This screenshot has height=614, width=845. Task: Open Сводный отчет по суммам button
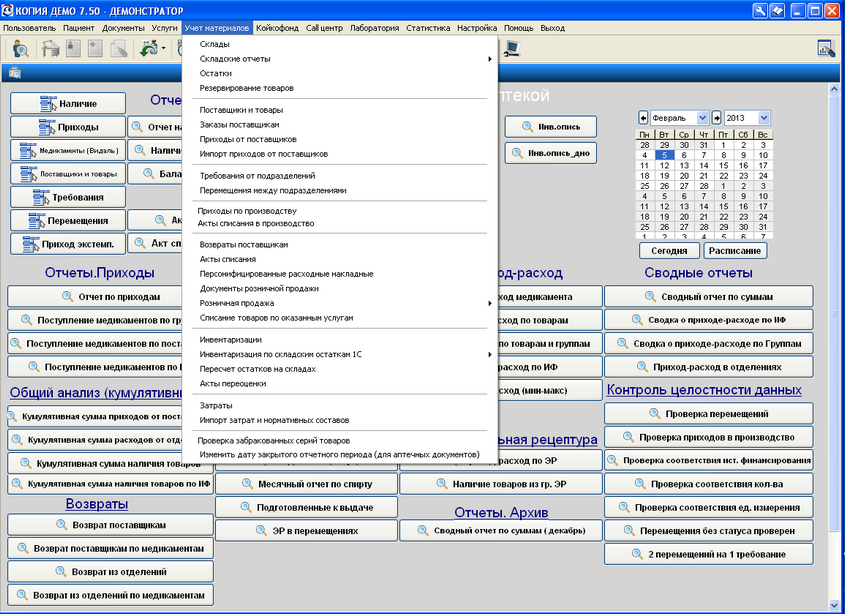click(709, 296)
